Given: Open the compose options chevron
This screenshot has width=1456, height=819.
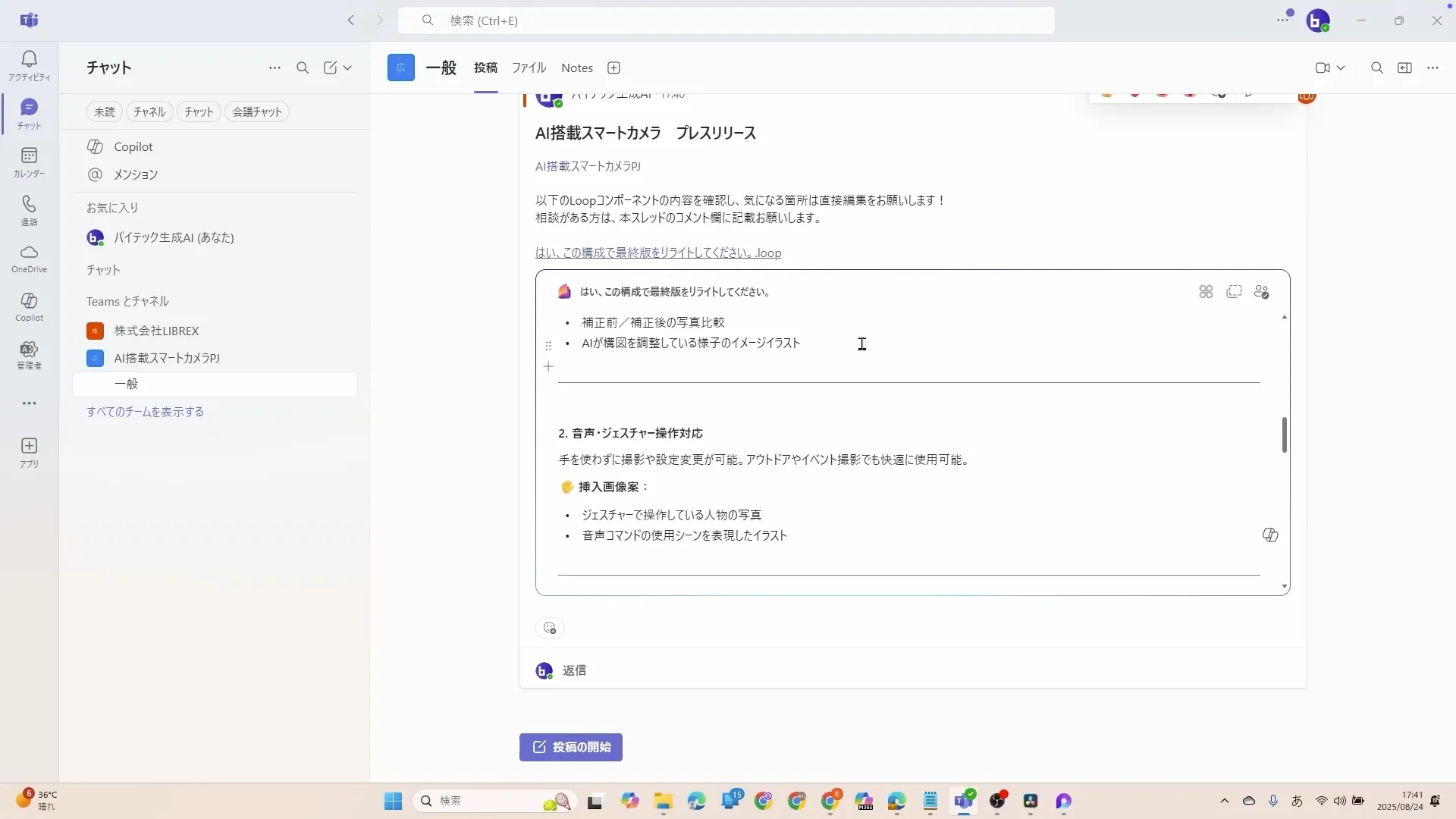Looking at the screenshot, I should pyautogui.click(x=347, y=67).
